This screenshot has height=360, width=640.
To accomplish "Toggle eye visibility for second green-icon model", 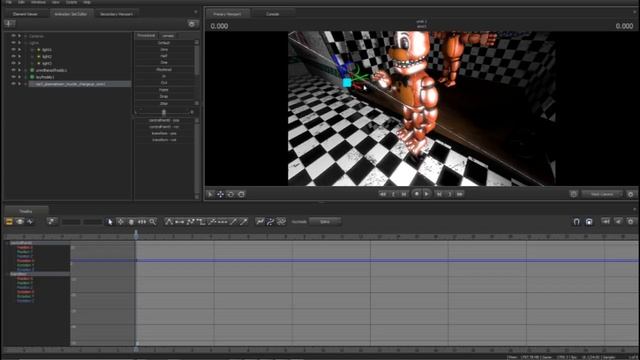I will [13, 77].
